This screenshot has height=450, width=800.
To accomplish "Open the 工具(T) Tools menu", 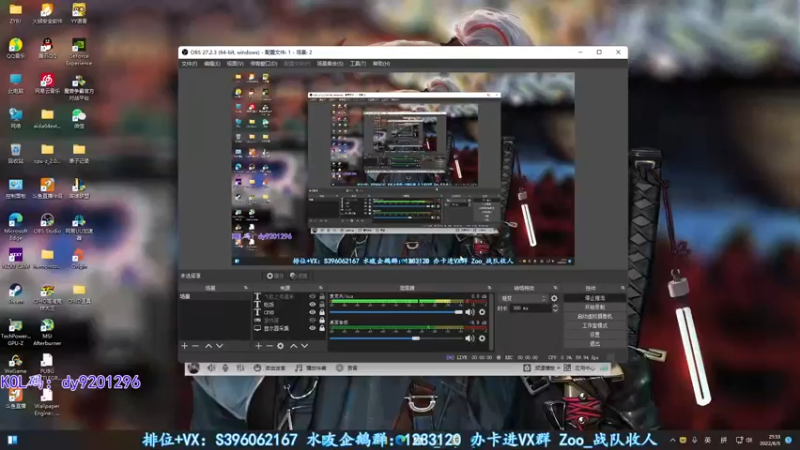I will click(x=358, y=64).
